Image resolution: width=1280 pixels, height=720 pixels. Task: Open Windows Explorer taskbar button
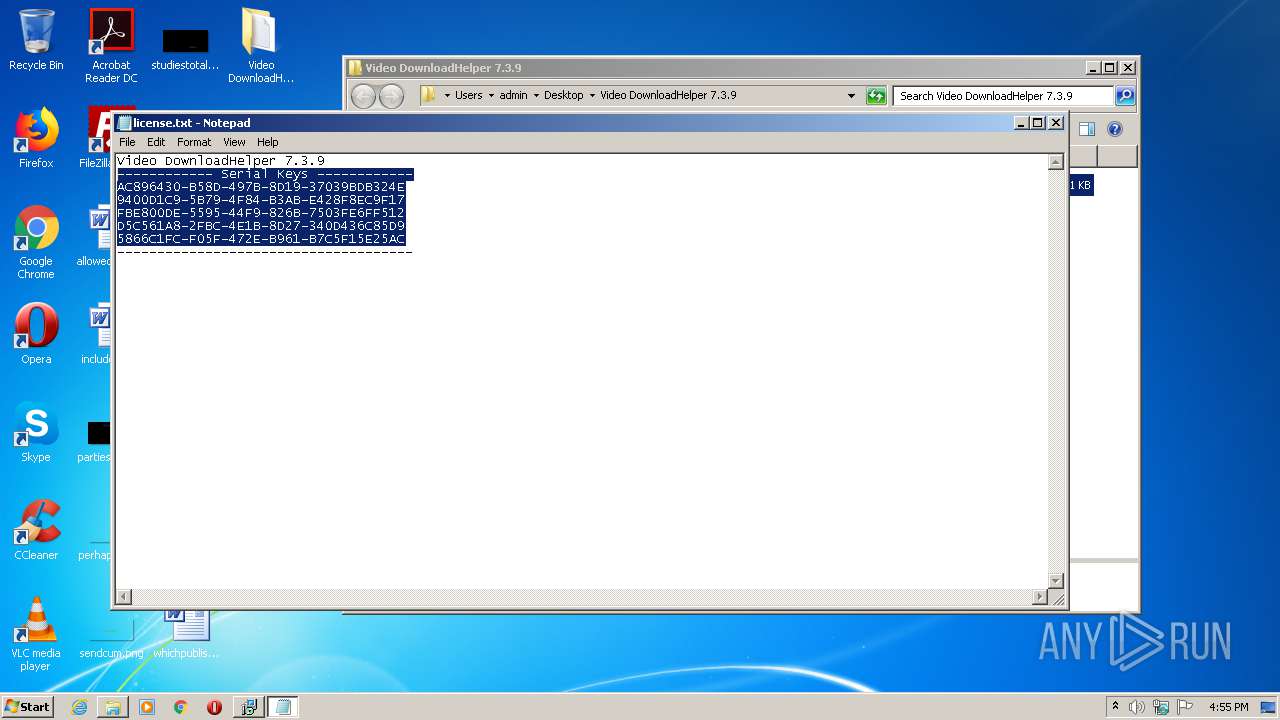113,707
